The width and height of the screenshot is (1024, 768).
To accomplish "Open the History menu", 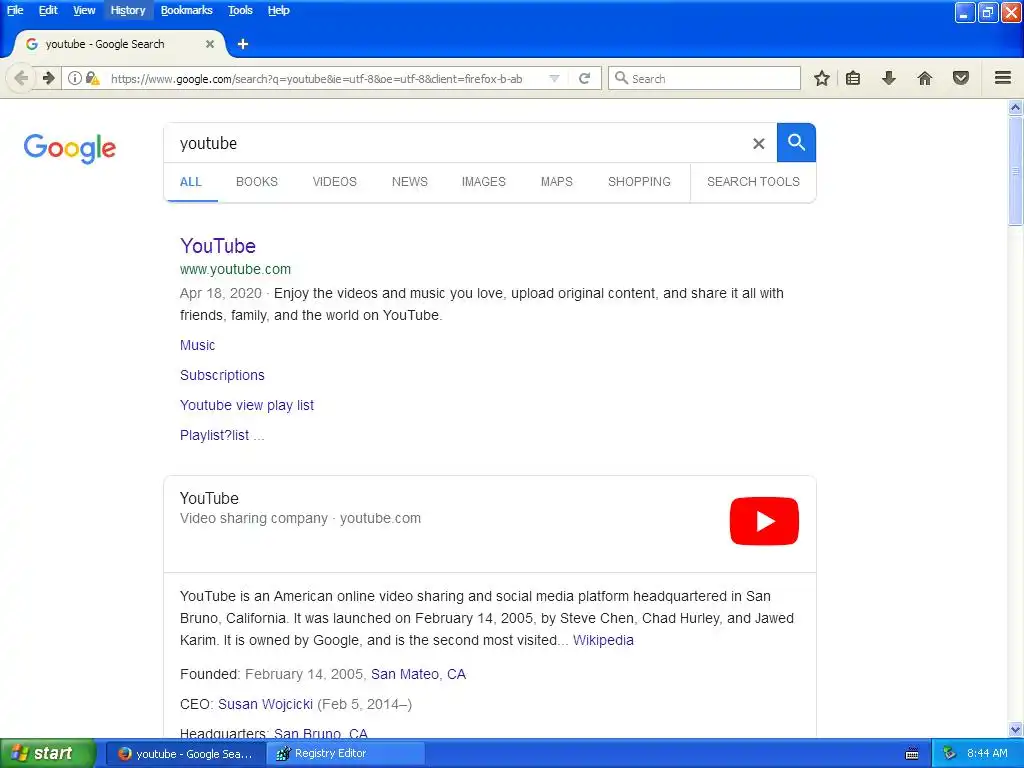I will 127,10.
